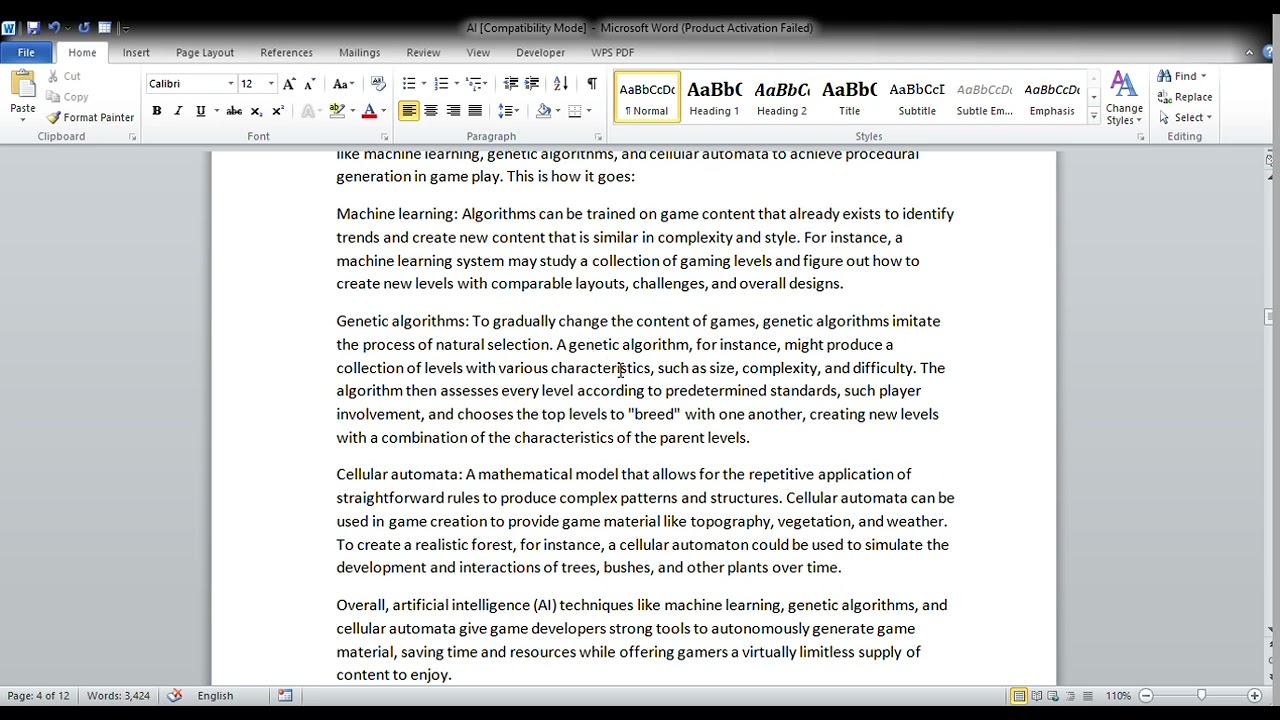Switch to the Page Layout tab
Image resolution: width=1280 pixels, height=720 pixels.
click(x=205, y=52)
